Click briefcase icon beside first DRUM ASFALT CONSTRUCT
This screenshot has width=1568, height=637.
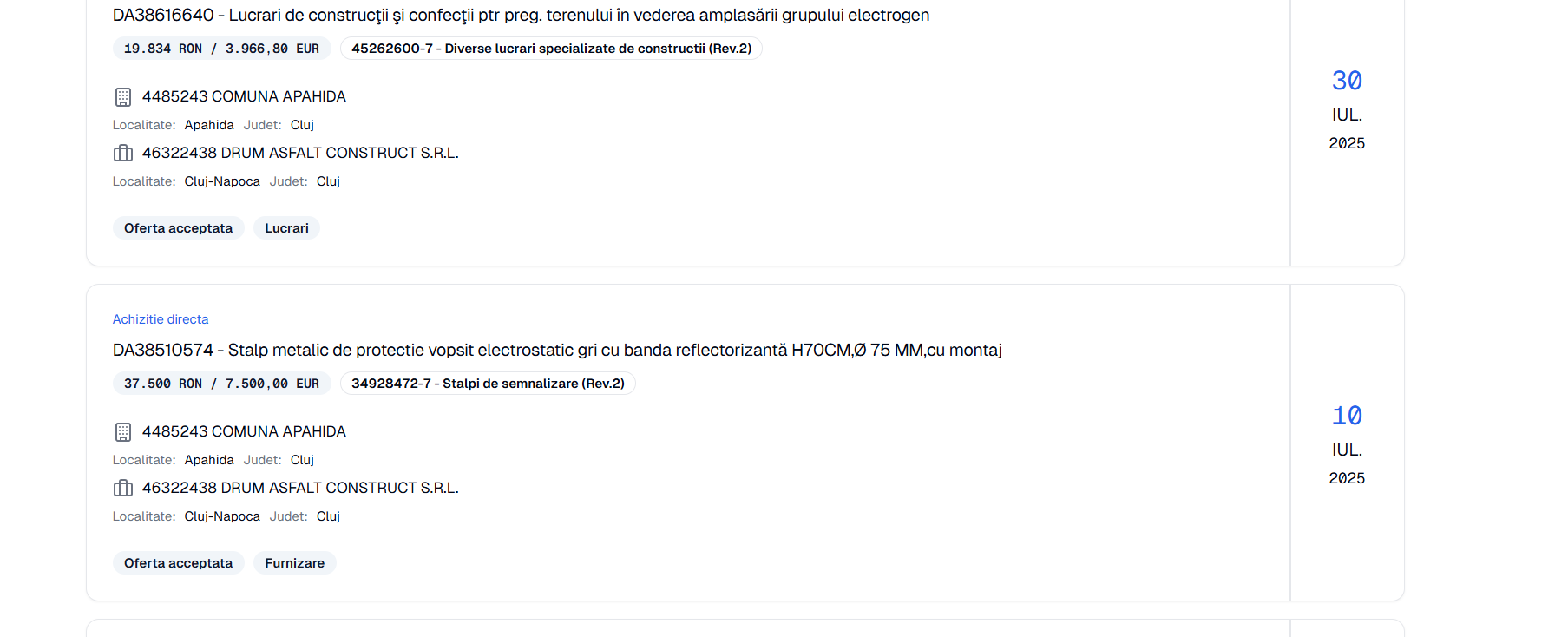coord(123,154)
